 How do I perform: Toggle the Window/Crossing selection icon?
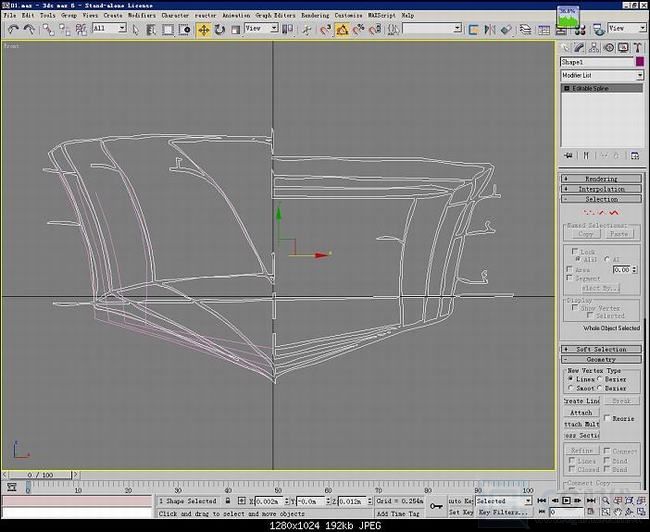(185, 29)
